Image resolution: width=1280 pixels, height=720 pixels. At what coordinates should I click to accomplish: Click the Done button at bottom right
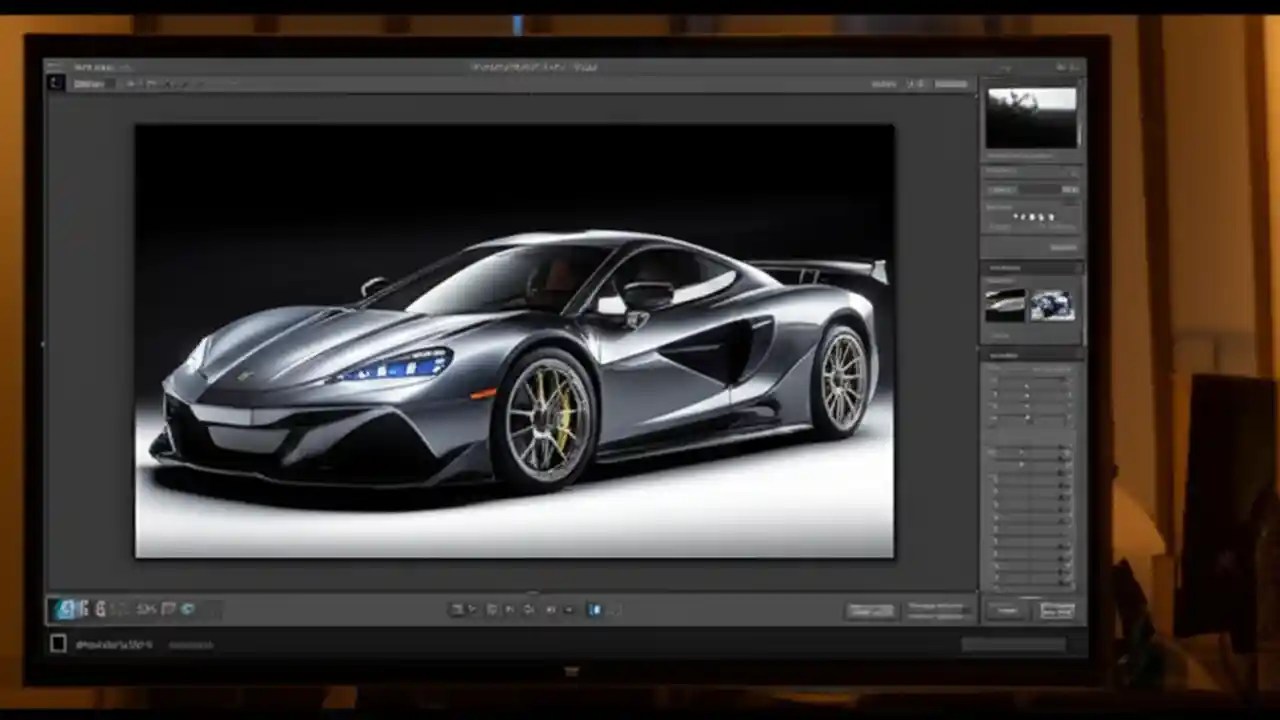[x=1057, y=609]
